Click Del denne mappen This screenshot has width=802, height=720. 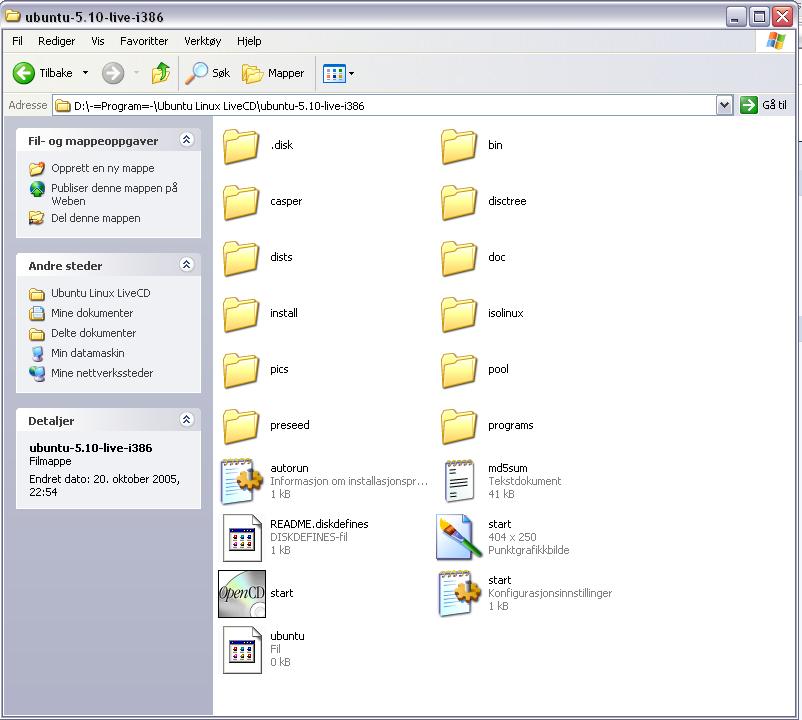click(85, 218)
